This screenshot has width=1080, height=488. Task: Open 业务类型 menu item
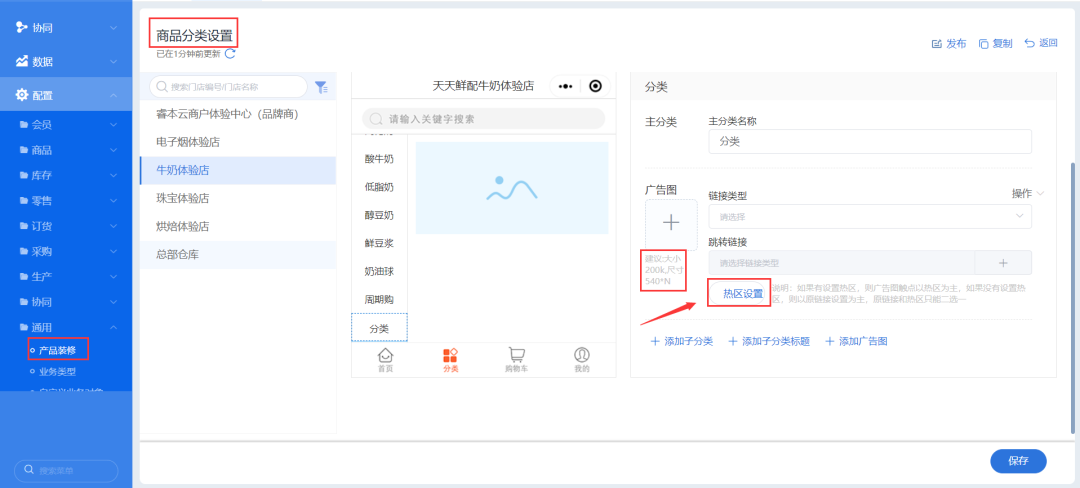coord(57,372)
